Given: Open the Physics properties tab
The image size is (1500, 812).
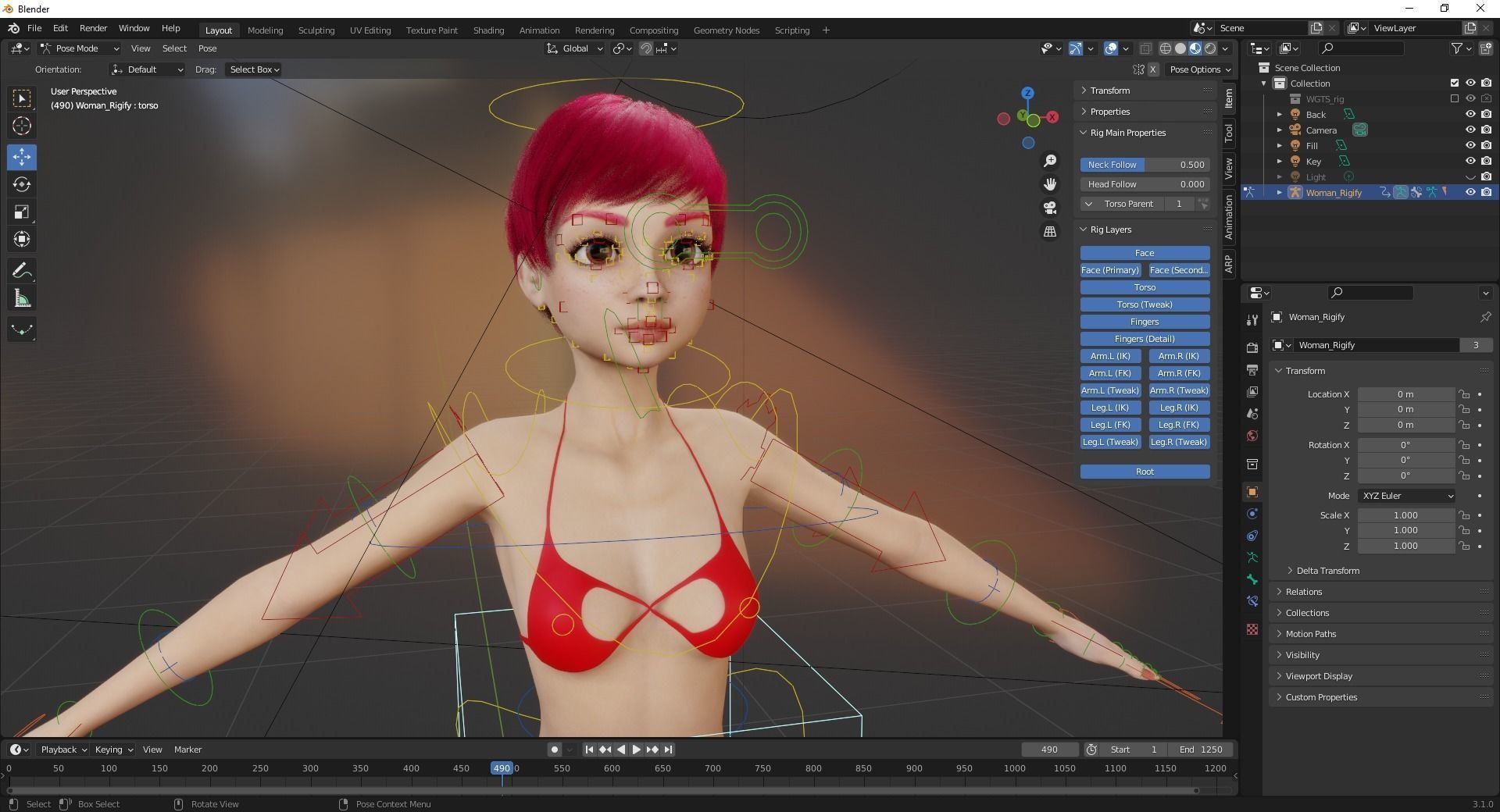Looking at the screenshot, I should point(1252,514).
